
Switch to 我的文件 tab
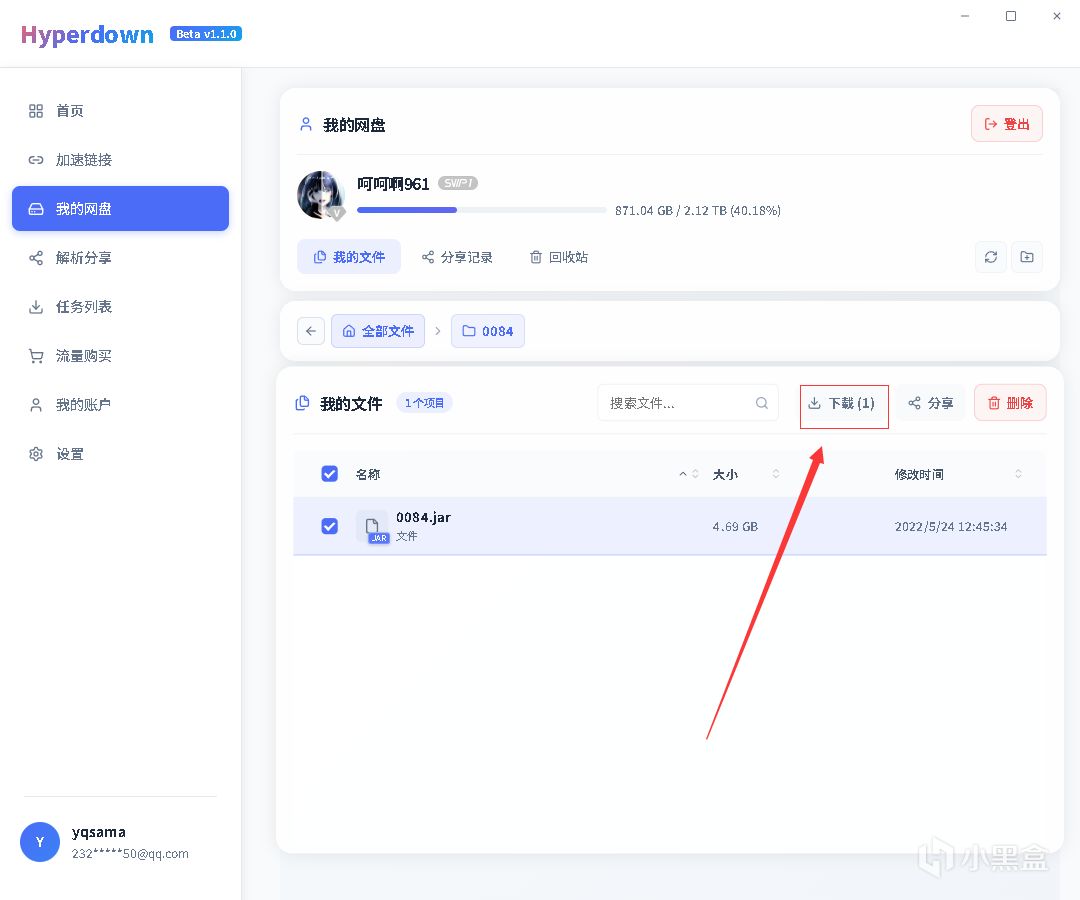click(x=349, y=257)
